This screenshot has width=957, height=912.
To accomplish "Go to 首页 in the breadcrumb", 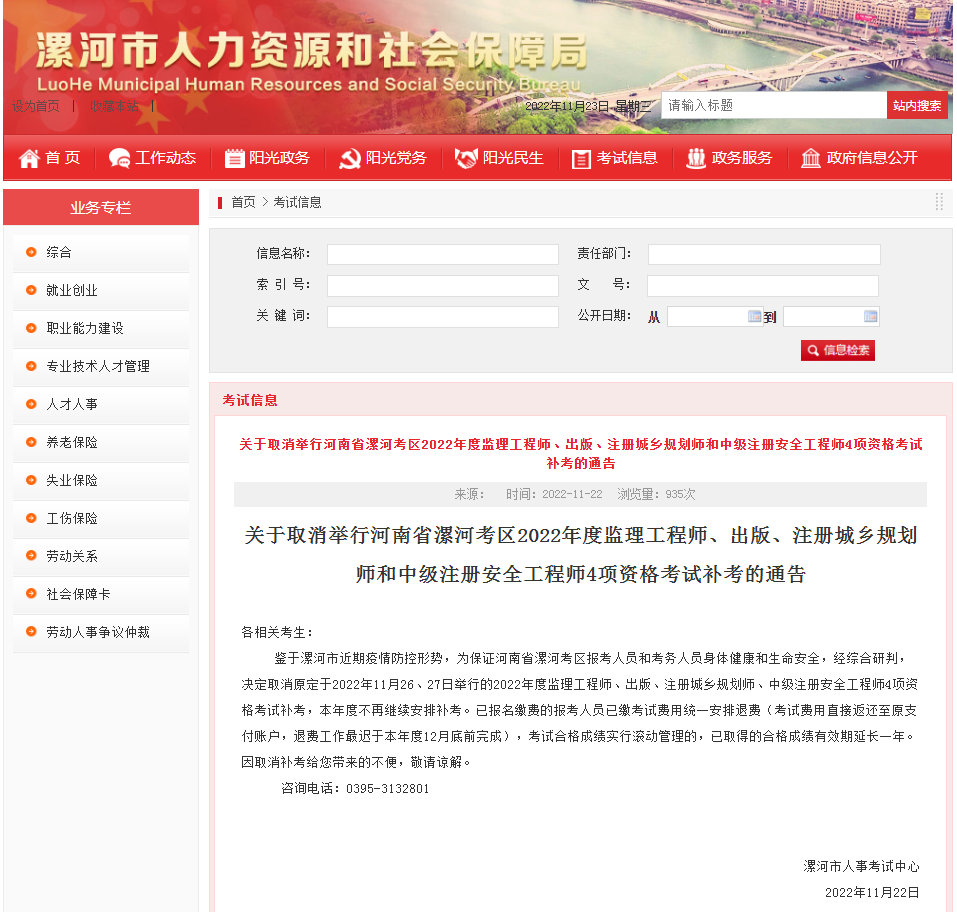I will 243,202.
